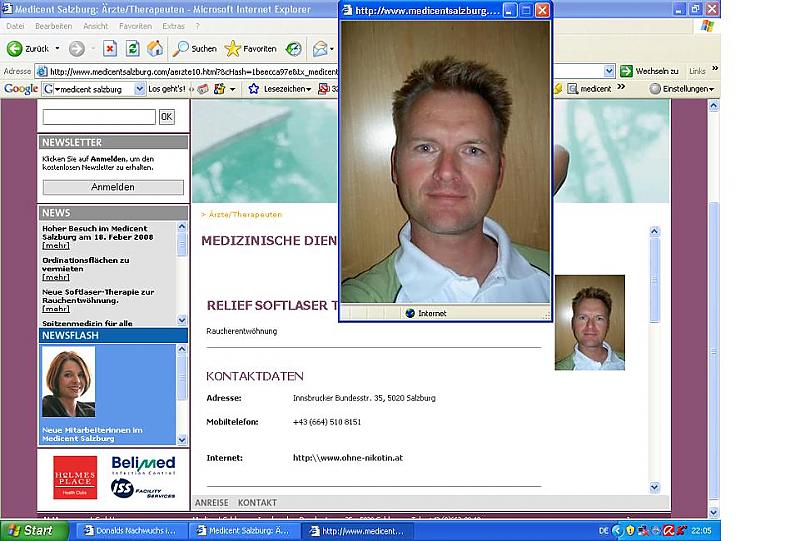Open the Suchen search magnifier
Image resolution: width=800 pixels, height=541 pixels.
[182, 48]
